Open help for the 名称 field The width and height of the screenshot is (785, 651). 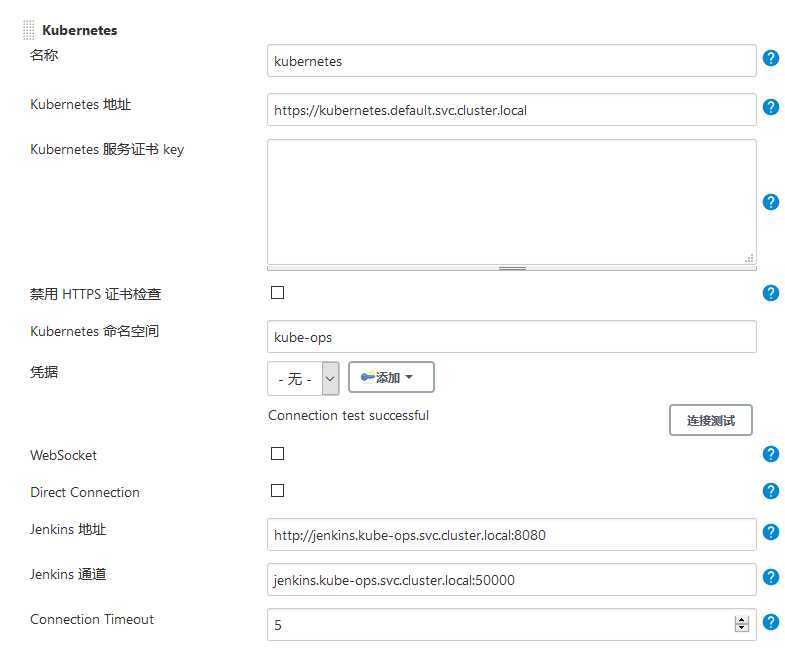[770, 58]
